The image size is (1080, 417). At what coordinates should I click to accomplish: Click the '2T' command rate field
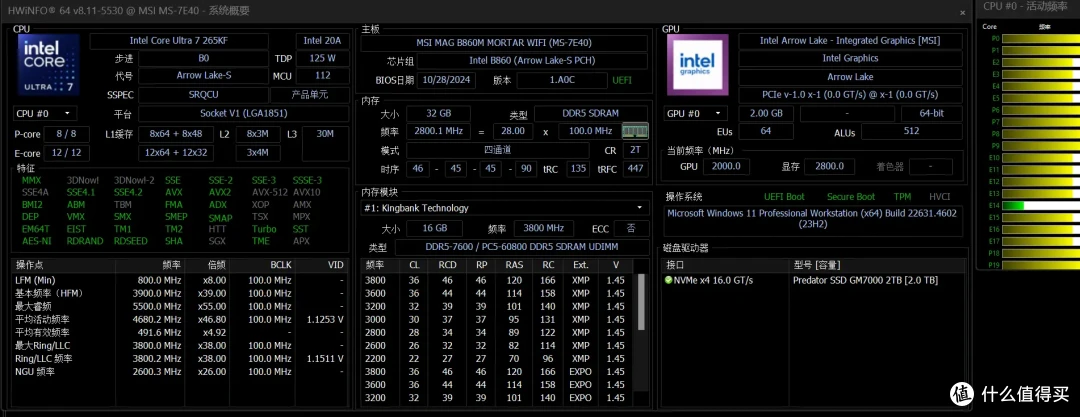click(x=634, y=150)
